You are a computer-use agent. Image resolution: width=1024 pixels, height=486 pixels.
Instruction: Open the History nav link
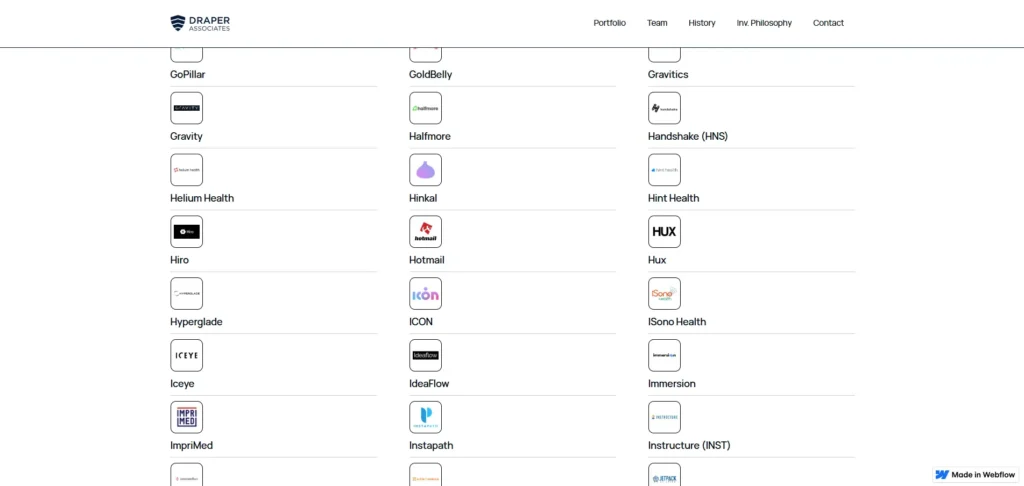pyautogui.click(x=702, y=23)
